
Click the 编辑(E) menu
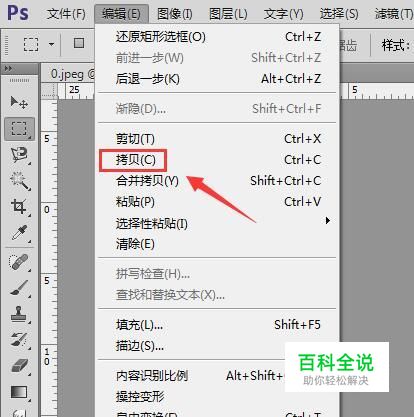pyautogui.click(x=121, y=14)
